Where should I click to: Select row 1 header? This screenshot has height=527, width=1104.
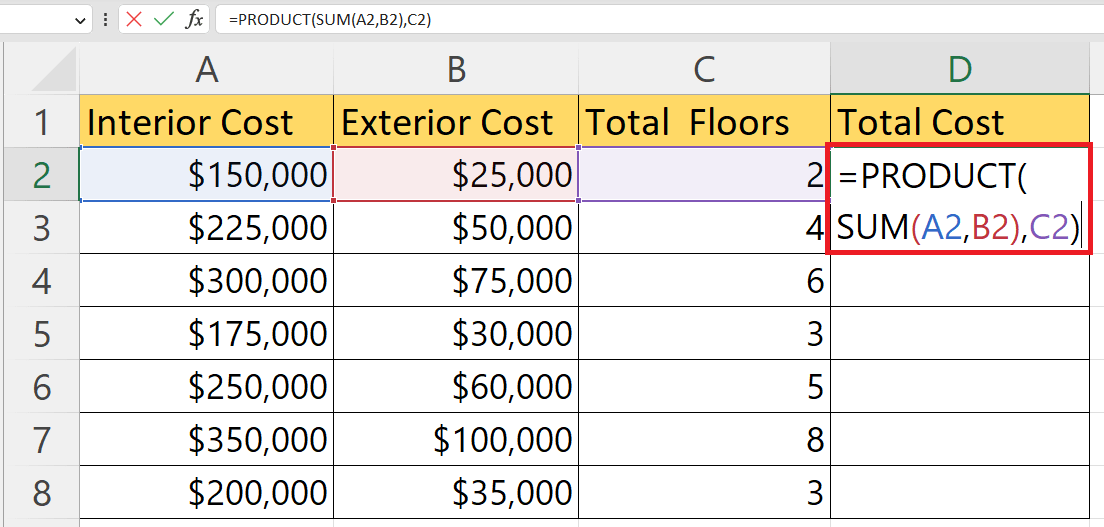tap(42, 122)
